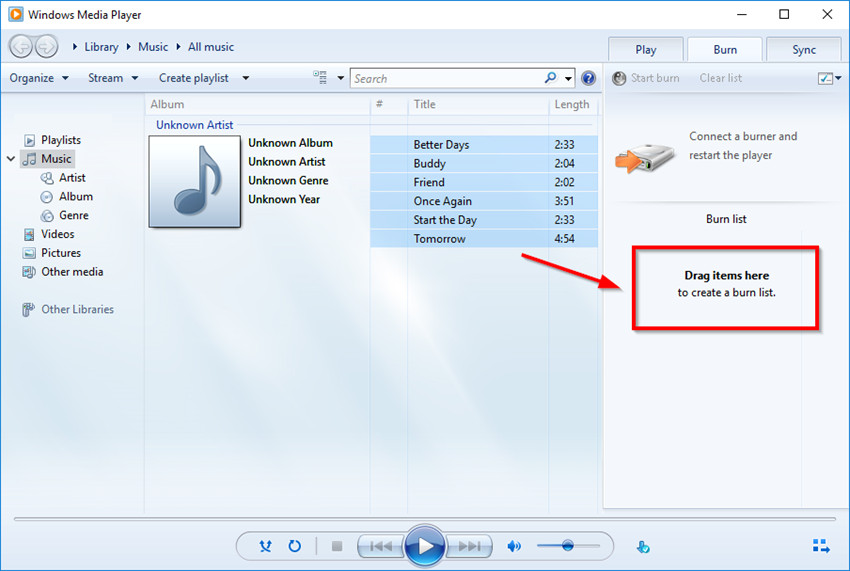Open the Organize dropdown menu
The width and height of the screenshot is (850, 571).
pyautogui.click(x=39, y=78)
